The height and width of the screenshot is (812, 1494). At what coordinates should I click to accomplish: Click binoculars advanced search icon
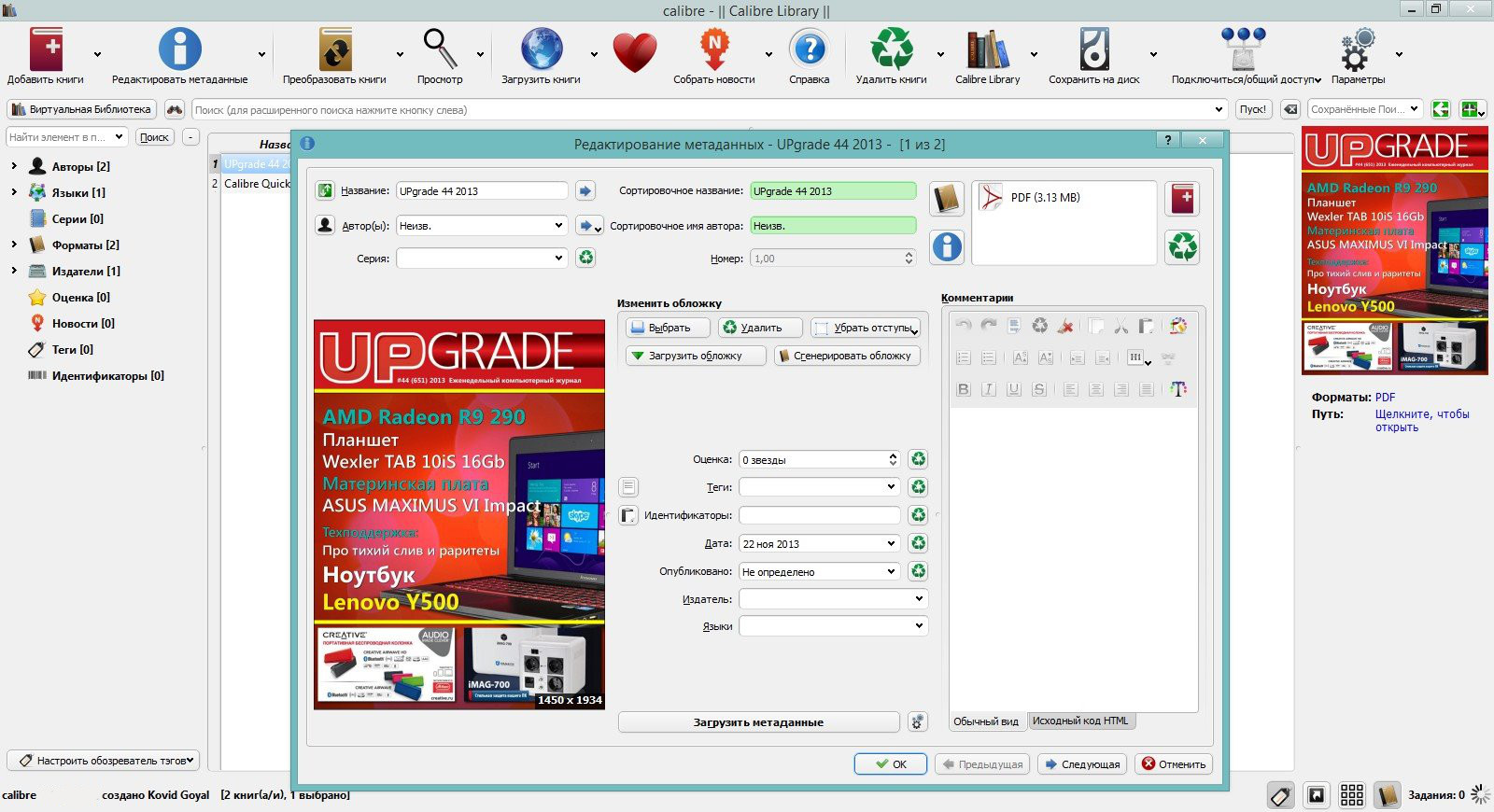175,109
